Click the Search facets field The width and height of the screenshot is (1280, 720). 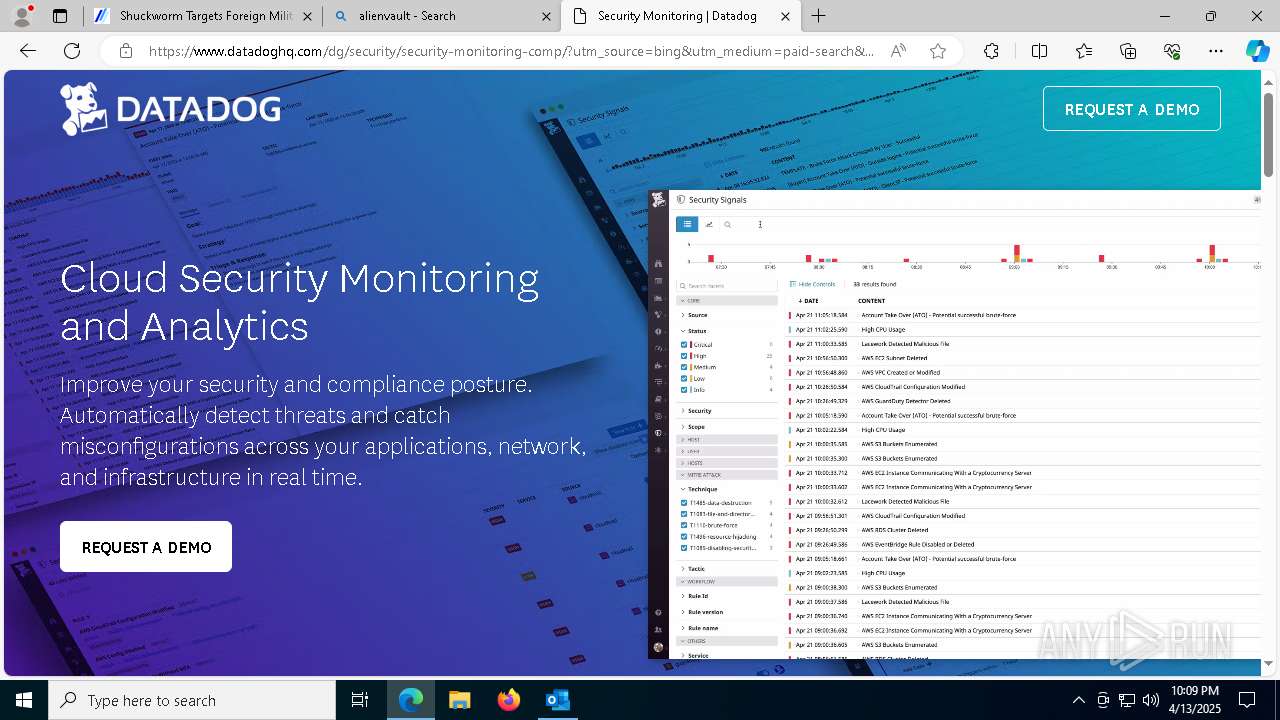pyautogui.click(x=727, y=286)
